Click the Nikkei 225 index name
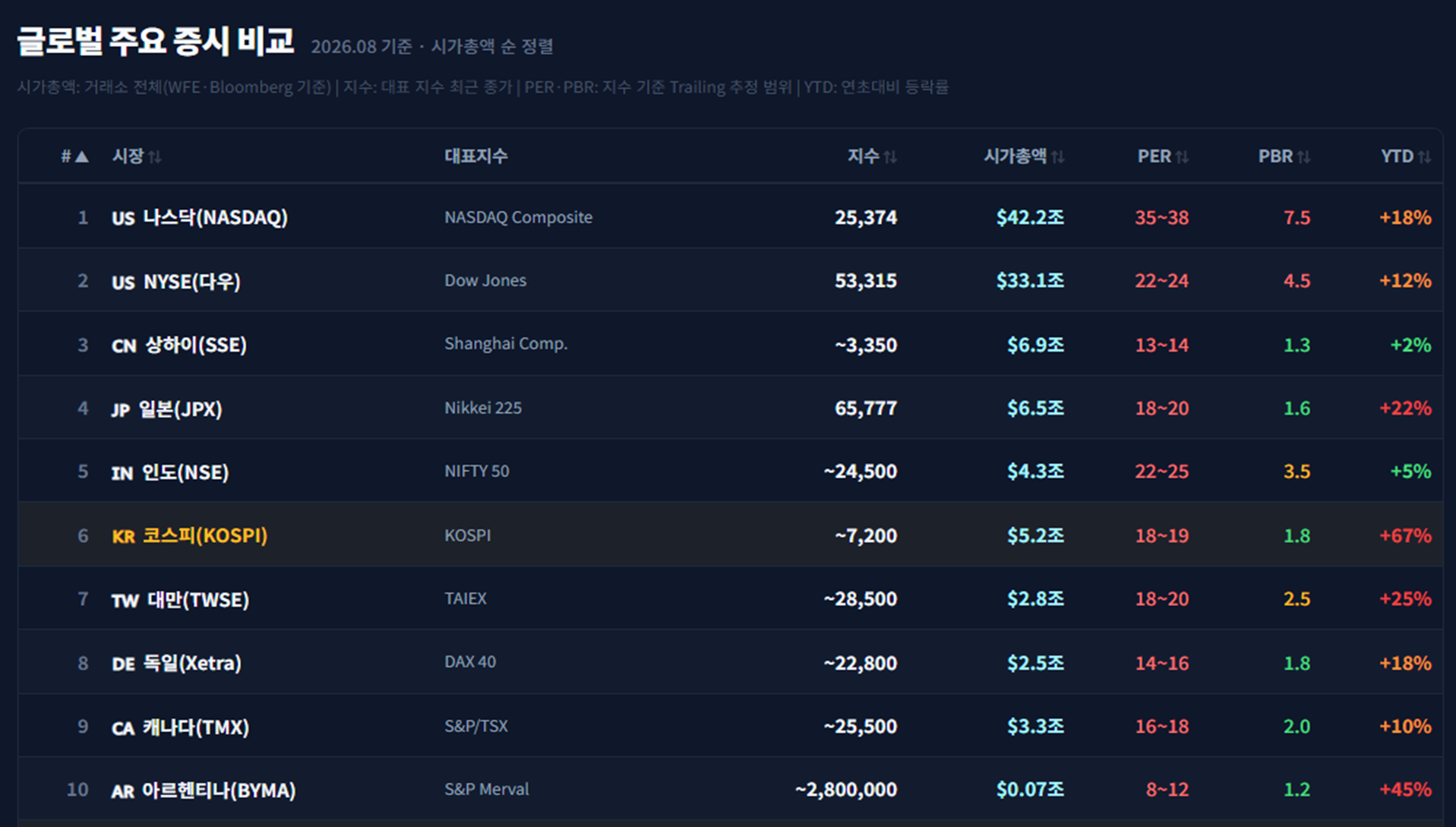 pos(483,408)
